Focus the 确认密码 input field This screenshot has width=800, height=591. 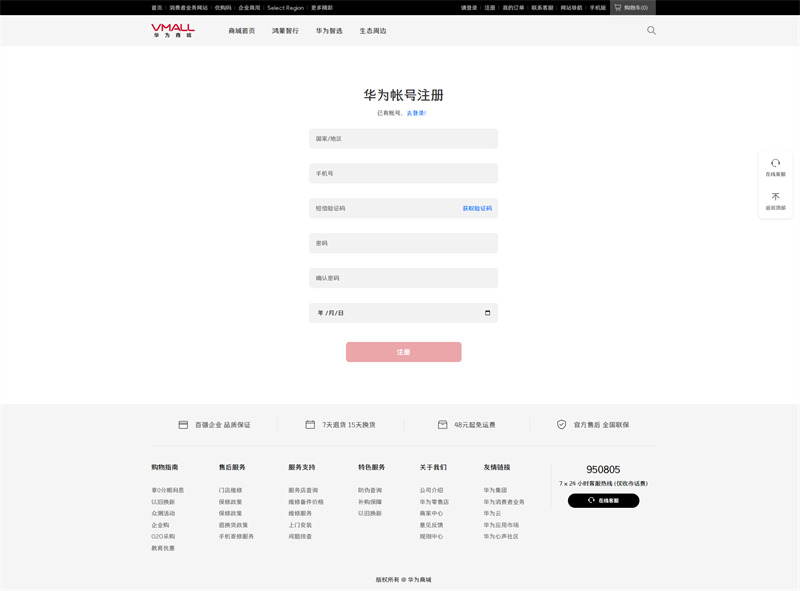[403, 278]
